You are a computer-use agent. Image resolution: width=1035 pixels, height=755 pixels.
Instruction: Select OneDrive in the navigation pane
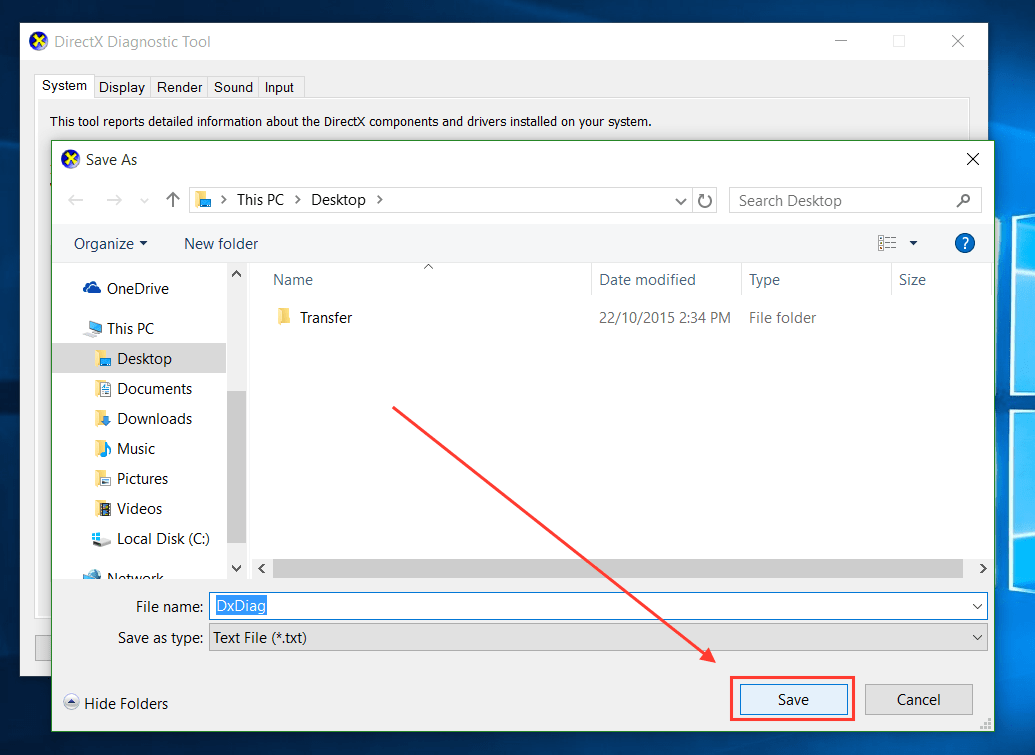137,289
